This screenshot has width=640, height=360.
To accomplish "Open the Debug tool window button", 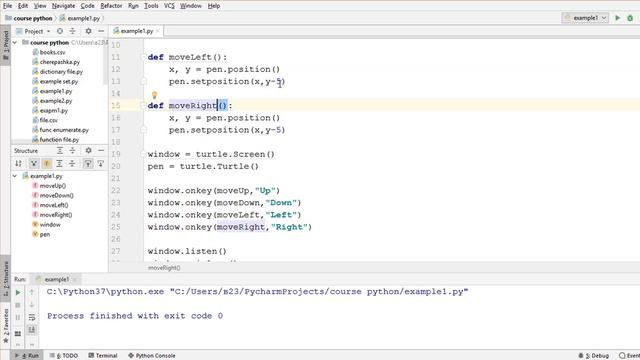I will [x=593, y=356].
